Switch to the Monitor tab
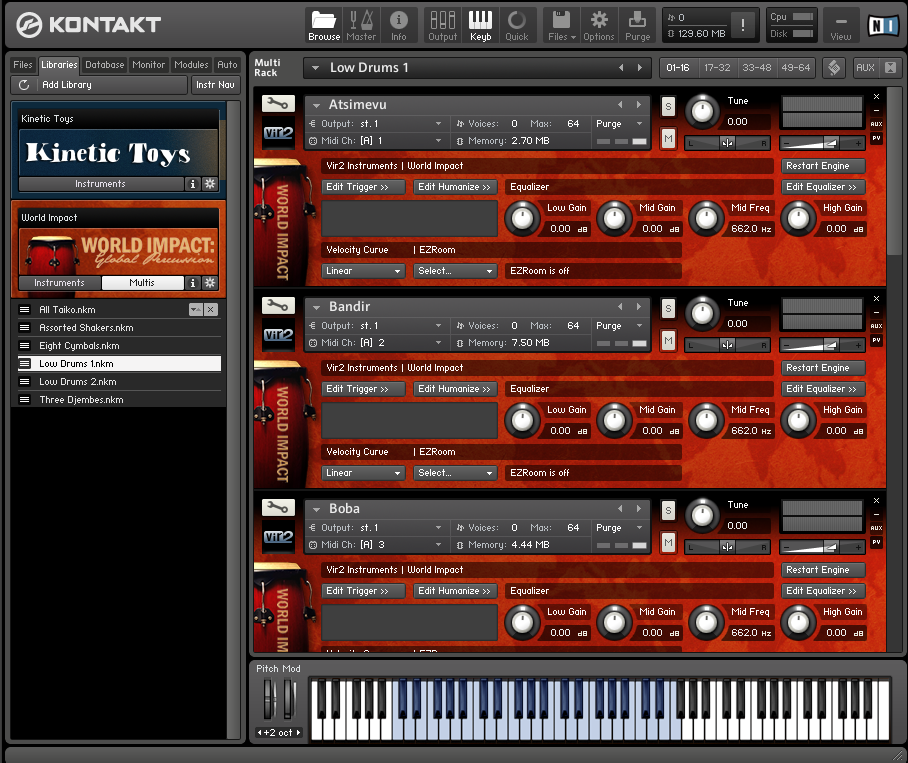The width and height of the screenshot is (908, 763). (x=148, y=64)
